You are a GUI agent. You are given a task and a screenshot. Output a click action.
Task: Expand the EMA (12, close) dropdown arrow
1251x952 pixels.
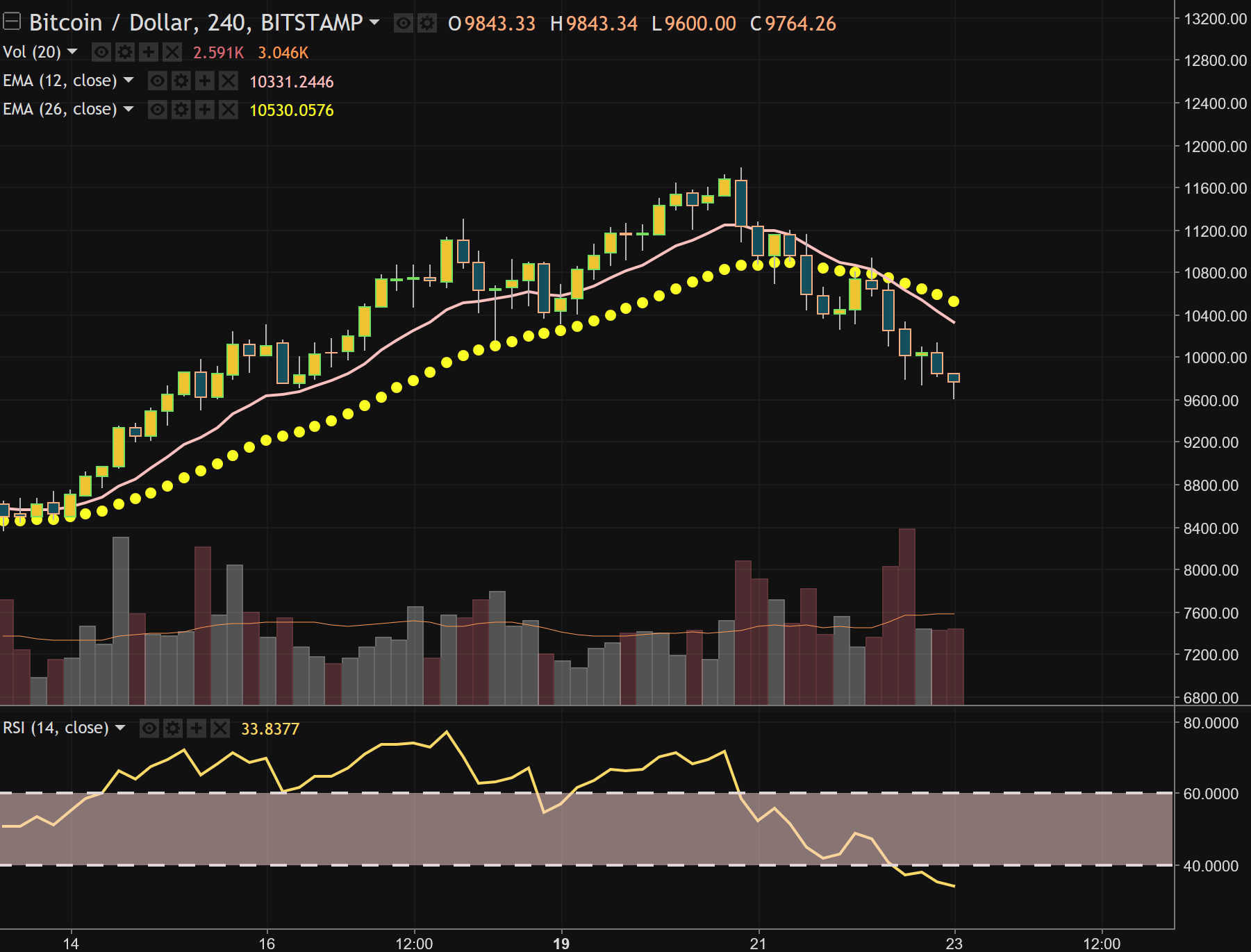pyautogui.click(x=129, y=81)
